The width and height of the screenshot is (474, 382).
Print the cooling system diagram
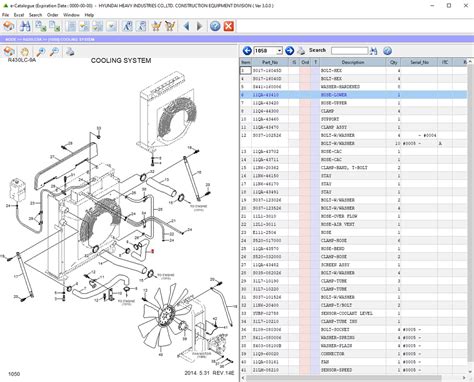click(70, 52)
